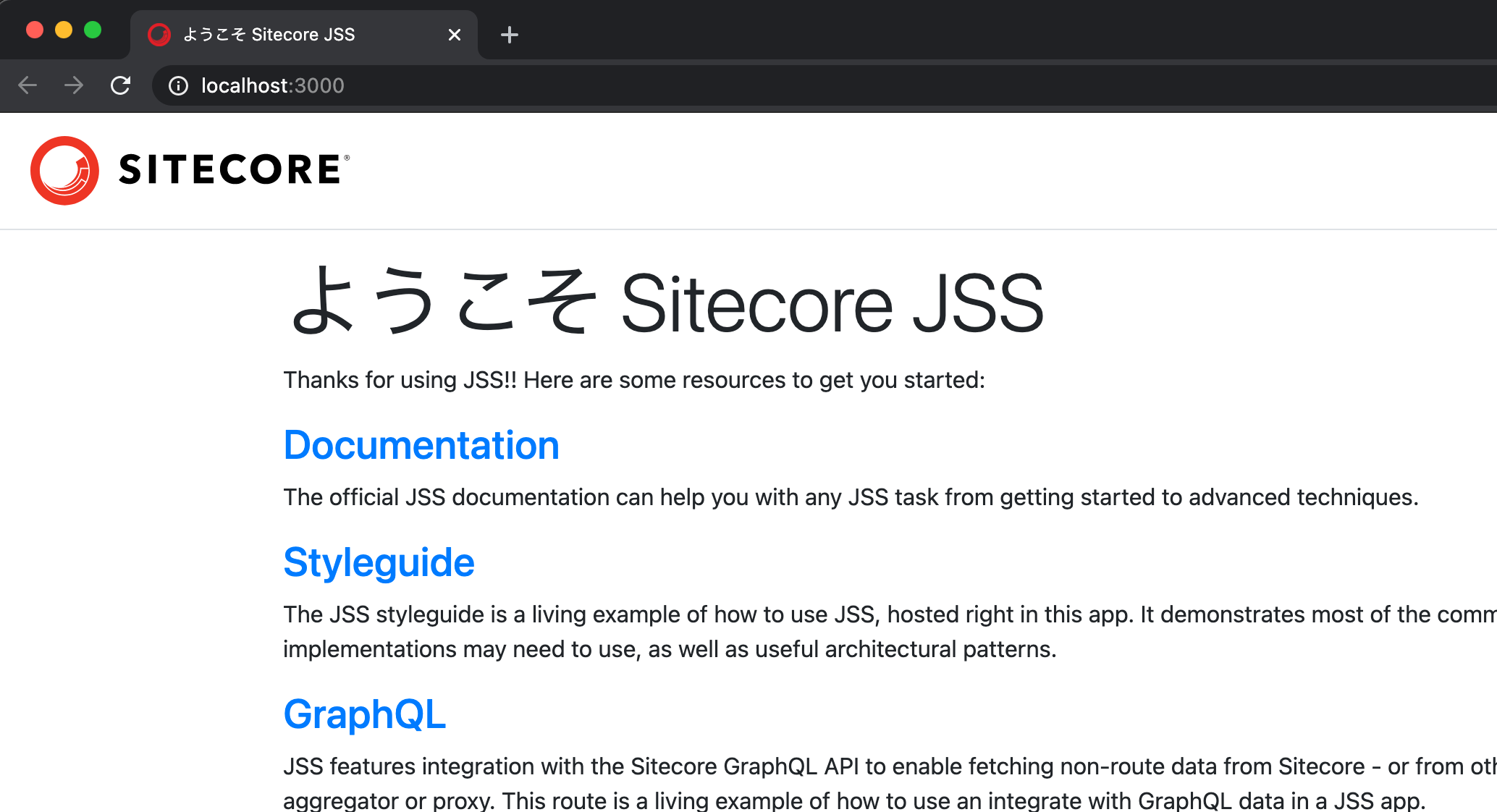1497x812 pixels.
Task: Select the ようこそ Sitecore JSS tab
Action: pyautogui.click(x=304, y=35)
